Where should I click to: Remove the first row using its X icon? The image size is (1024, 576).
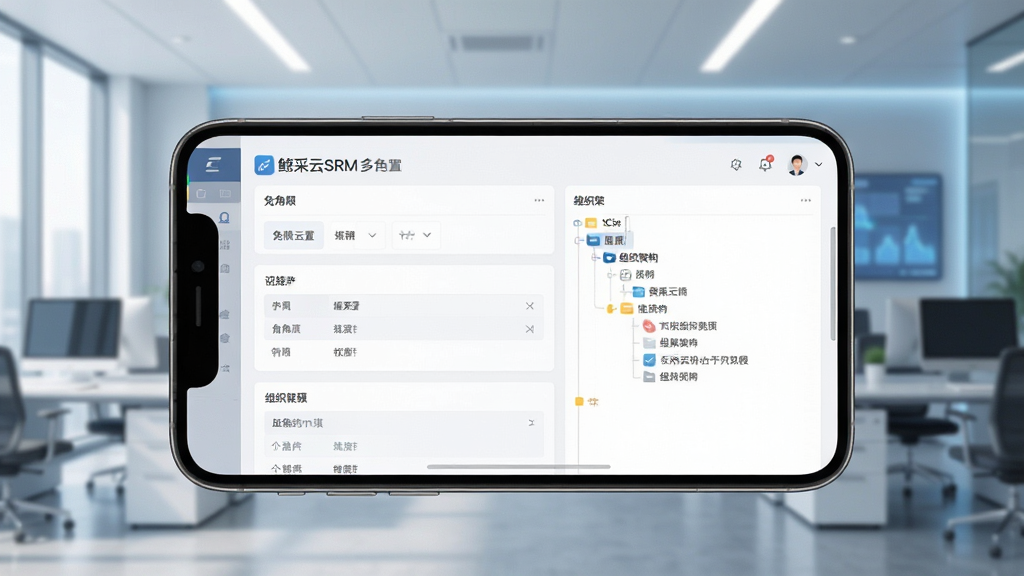(x=530, y=306)
